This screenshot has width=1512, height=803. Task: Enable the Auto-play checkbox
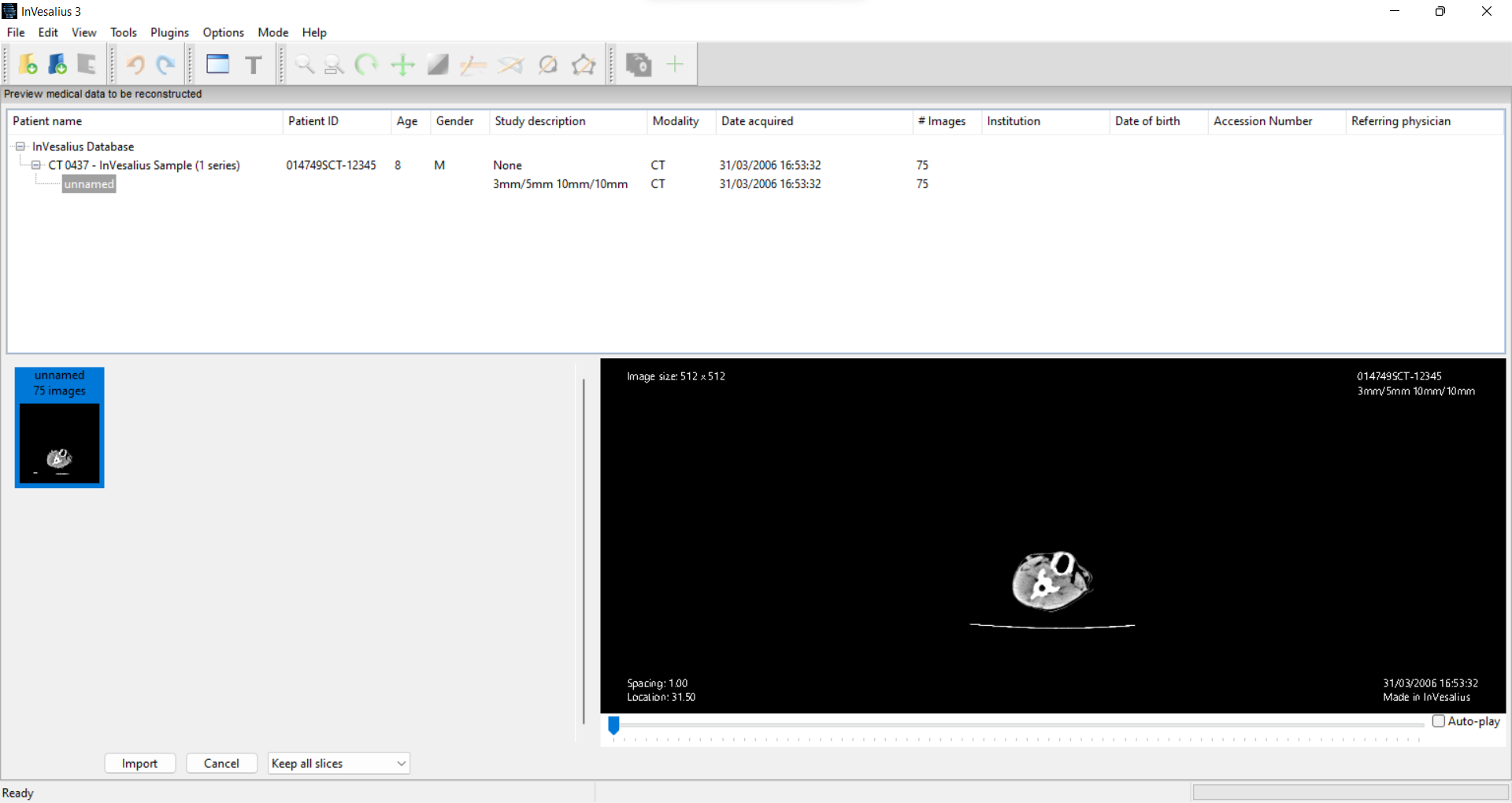[x=1439, y=721]
